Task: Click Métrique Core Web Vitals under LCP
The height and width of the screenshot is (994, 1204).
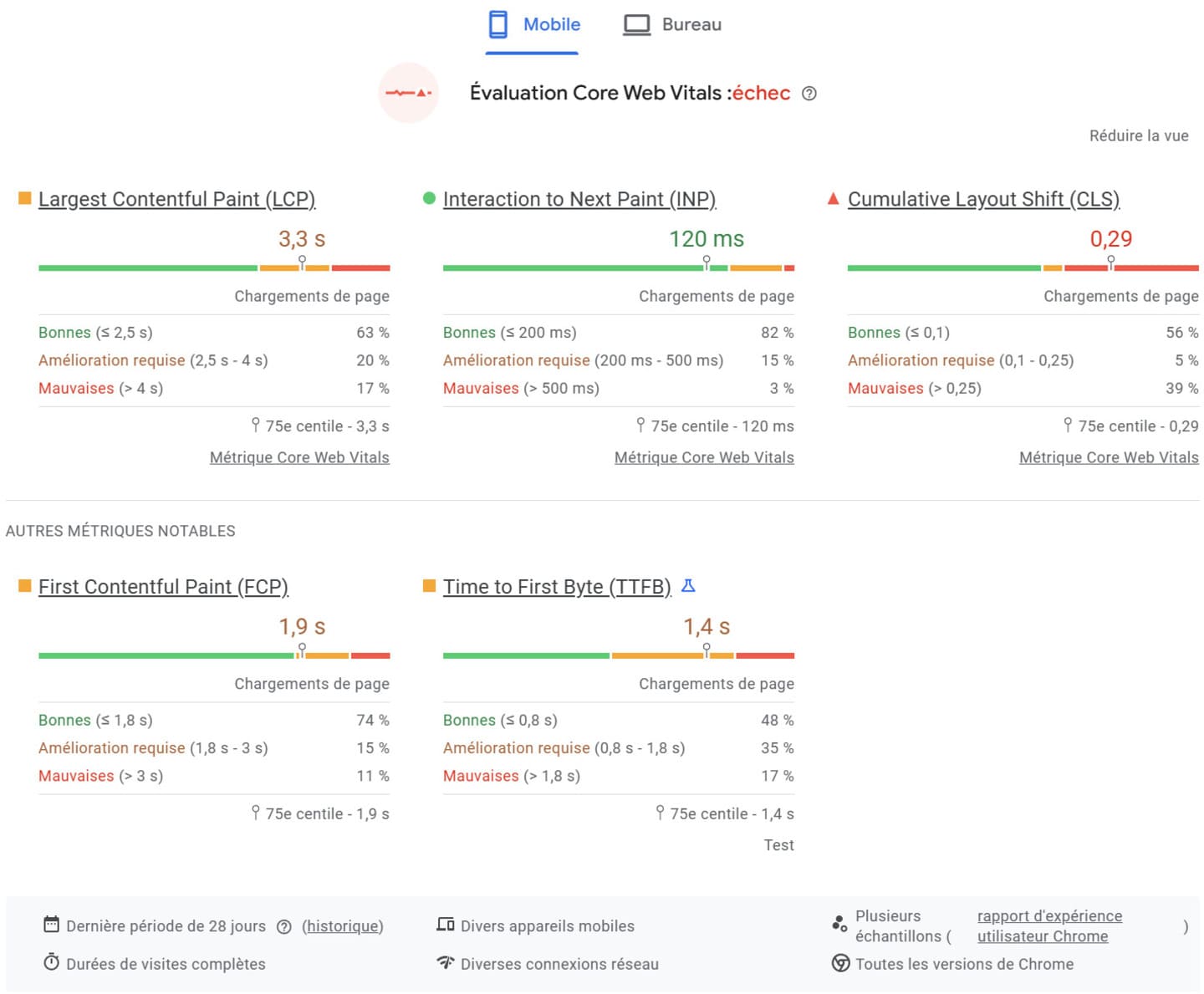Action: coord(299,457)
